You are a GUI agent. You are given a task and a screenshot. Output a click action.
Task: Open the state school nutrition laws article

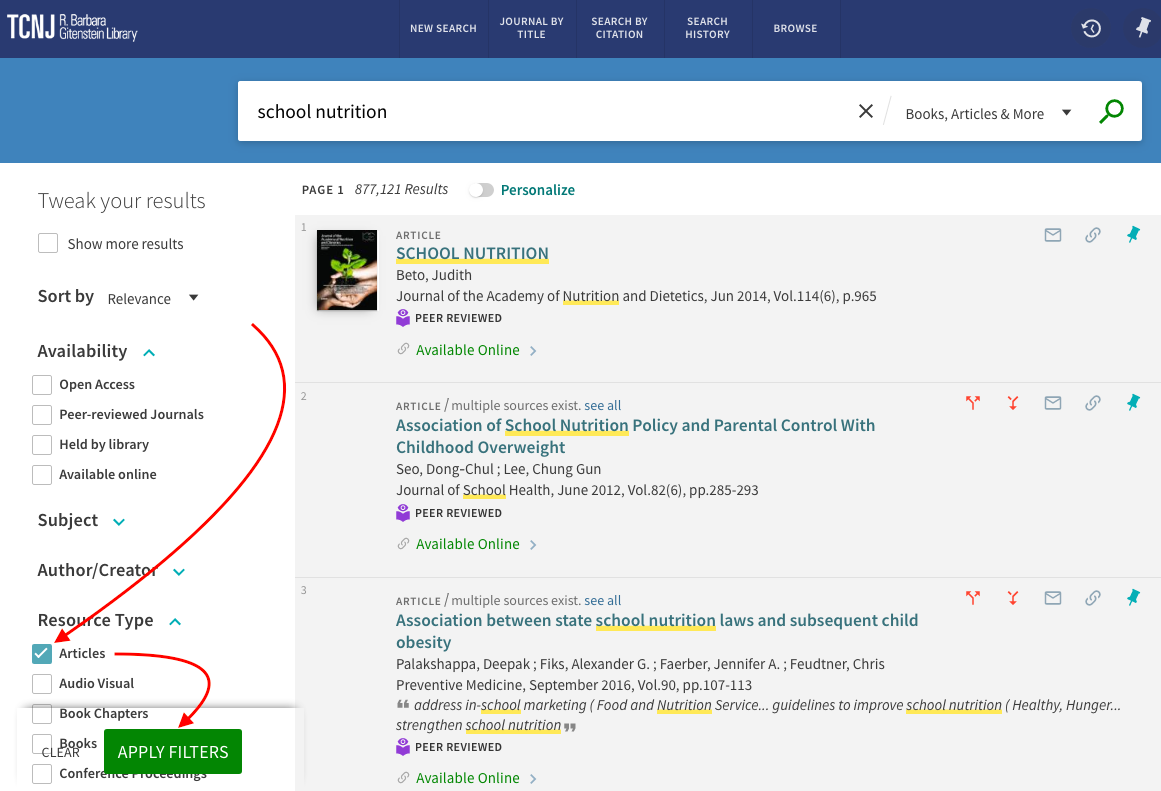pos(657,631)
